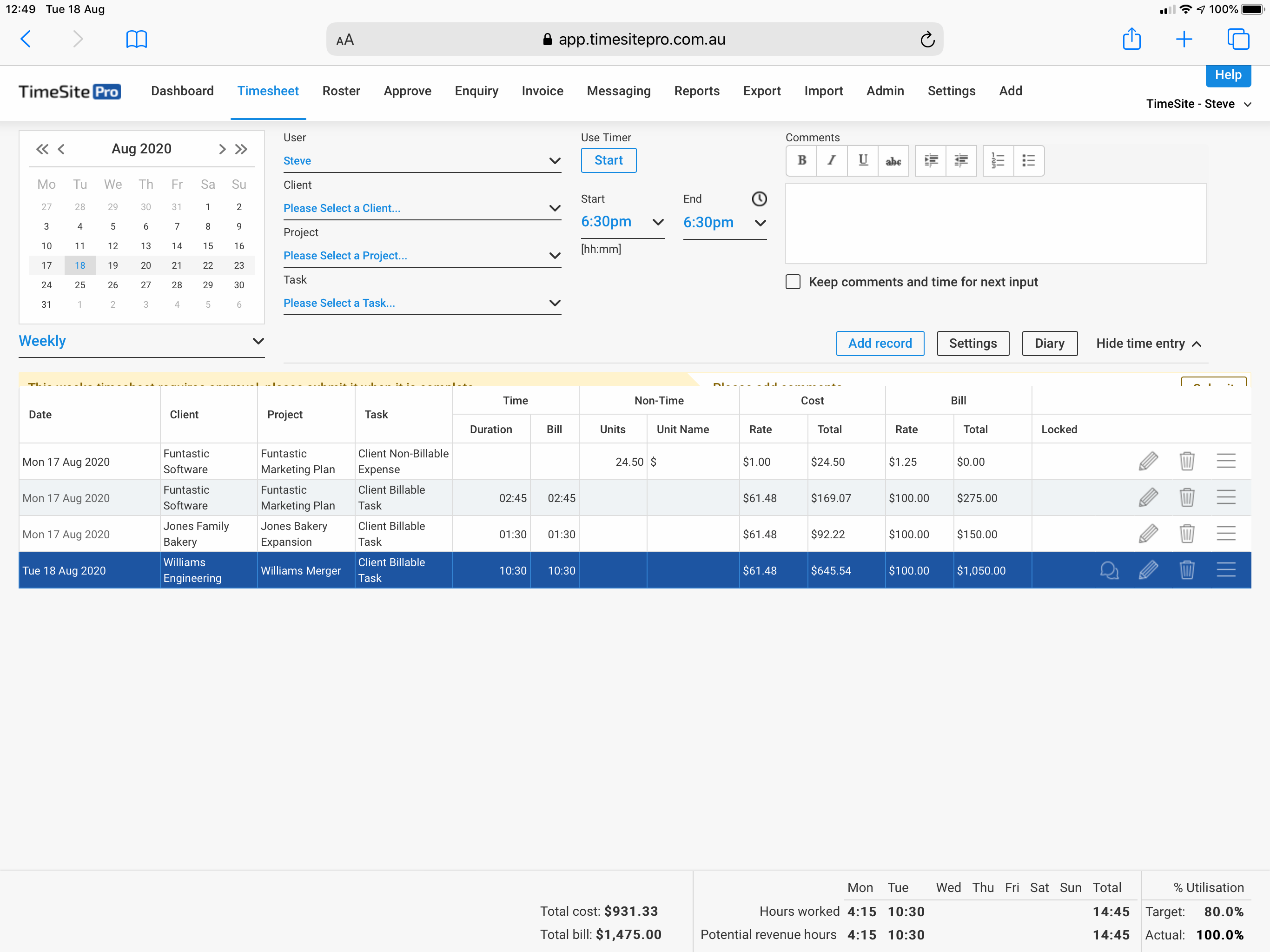Open the Diary button
1270x952 pixels.
[x=1049, y=344]
